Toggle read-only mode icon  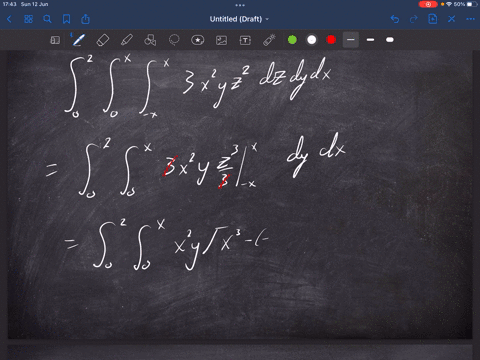pyautogui.click(x=55, y=40)
